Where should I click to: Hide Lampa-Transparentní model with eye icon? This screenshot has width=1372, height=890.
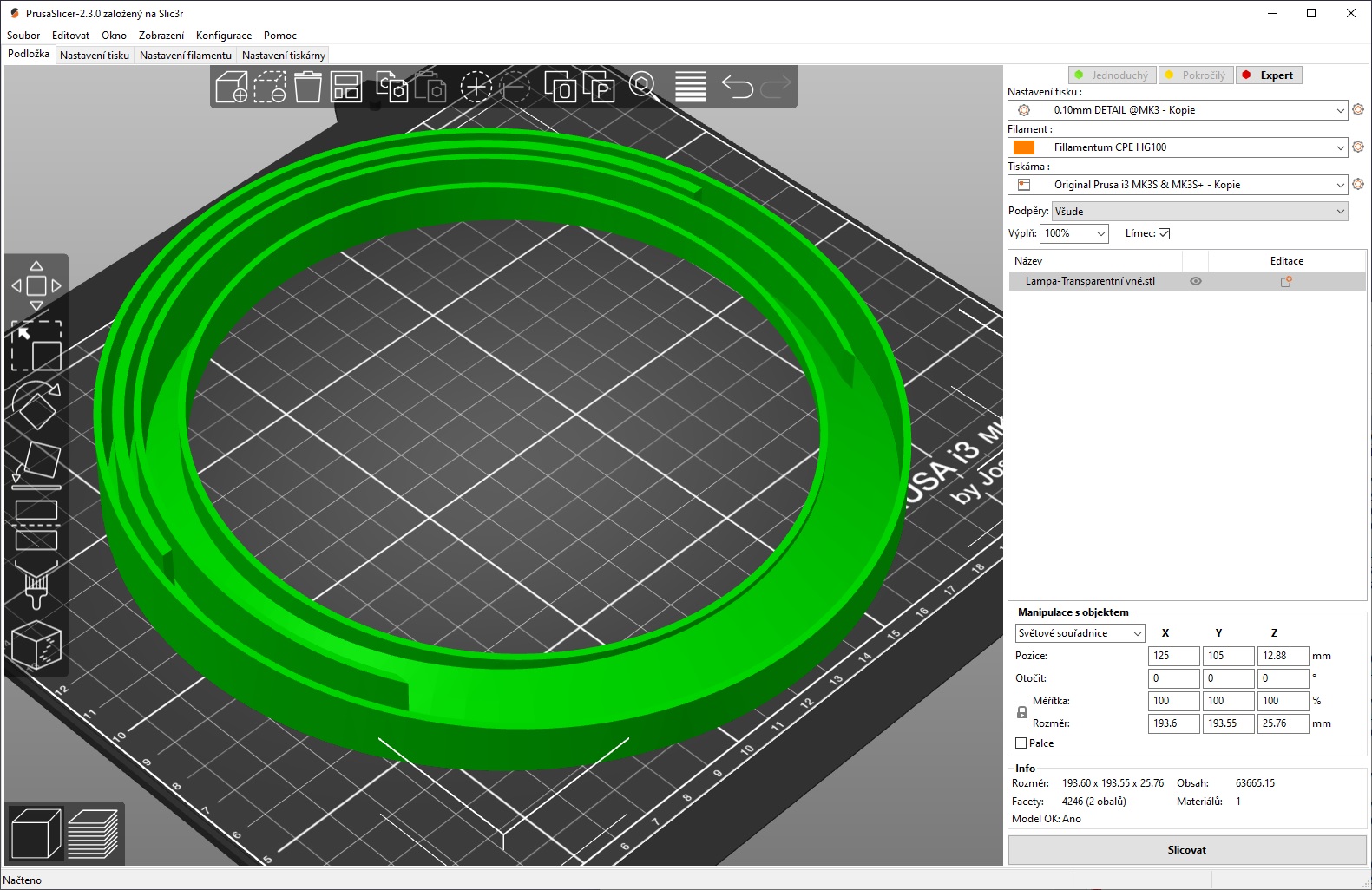(x=1196, y=281)
